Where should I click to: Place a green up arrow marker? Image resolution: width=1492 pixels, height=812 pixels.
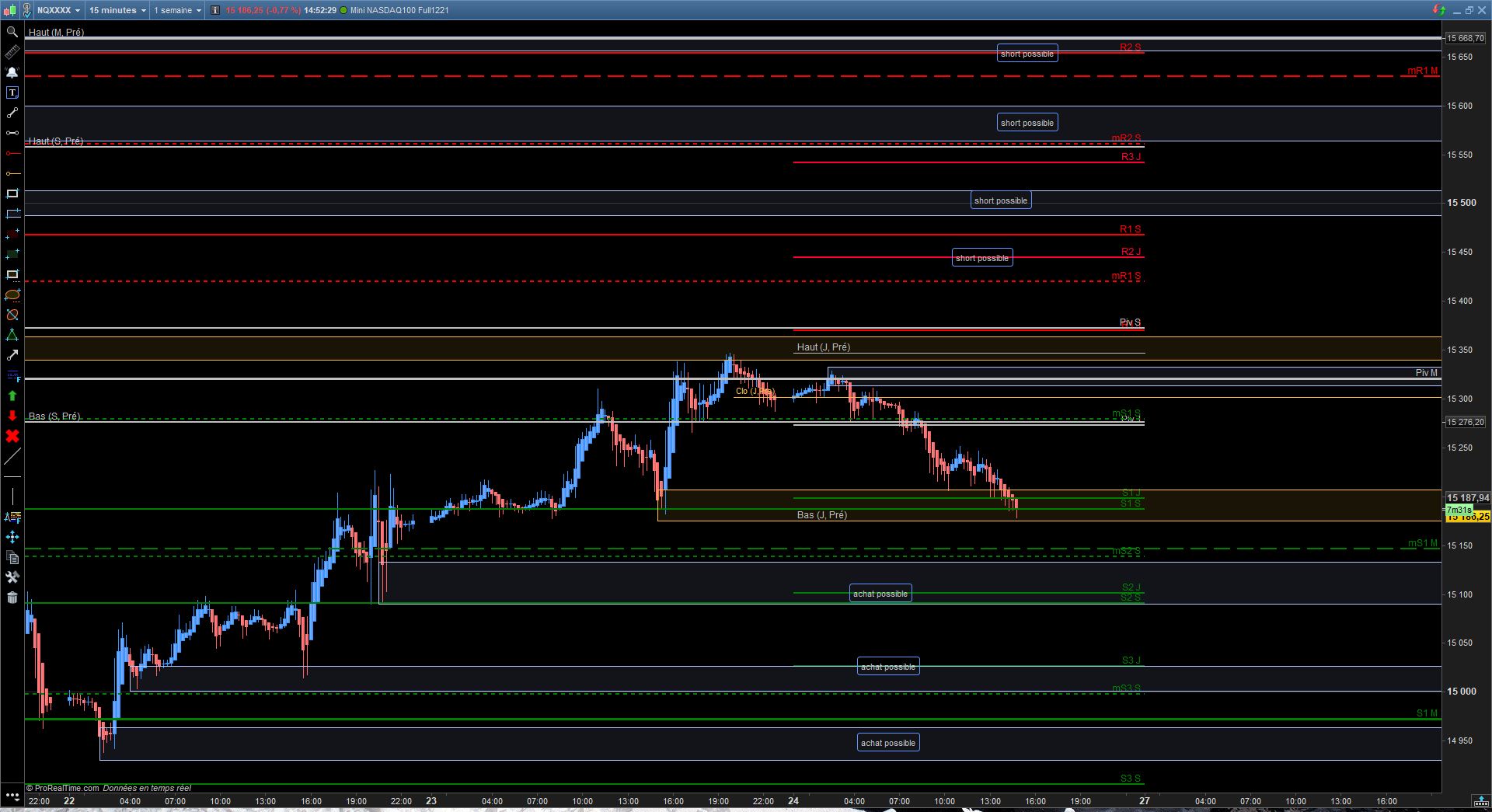tap(12, 396)
